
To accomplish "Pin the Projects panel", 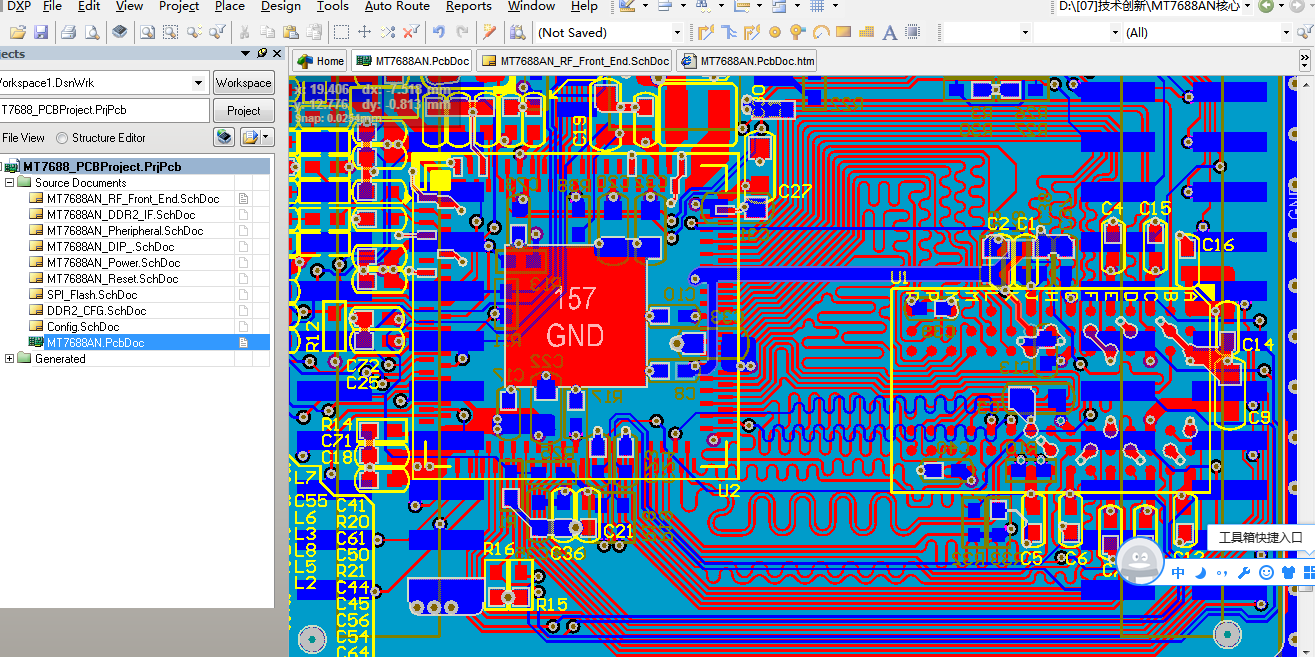I will pyautogui.click(x=262, y=53).
